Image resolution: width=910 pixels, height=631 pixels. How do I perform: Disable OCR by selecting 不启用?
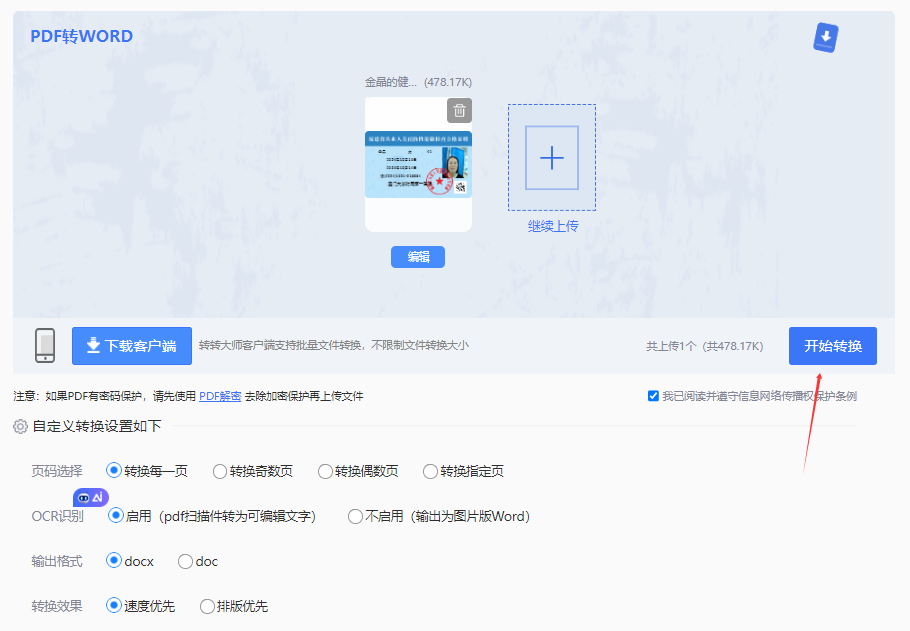tap(356, 516)
